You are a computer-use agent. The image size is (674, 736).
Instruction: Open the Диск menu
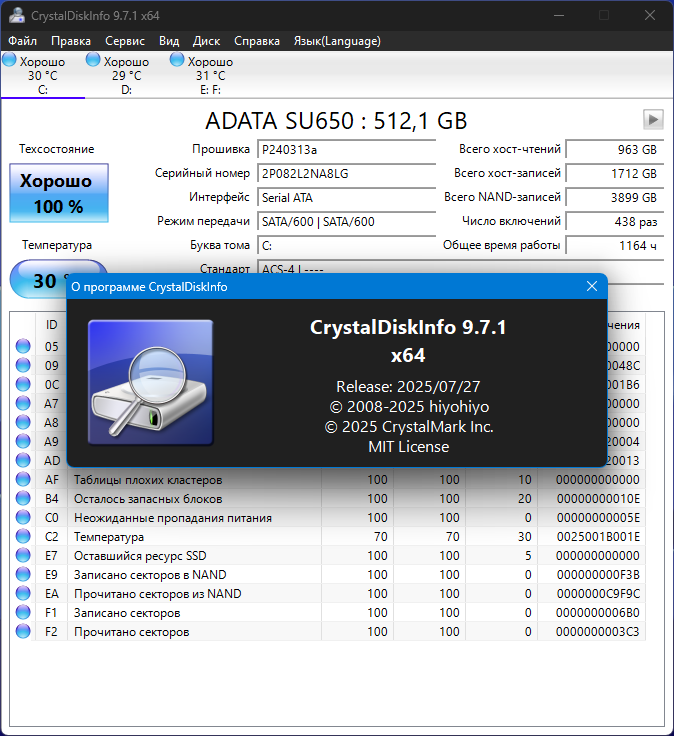coord(207,41)
